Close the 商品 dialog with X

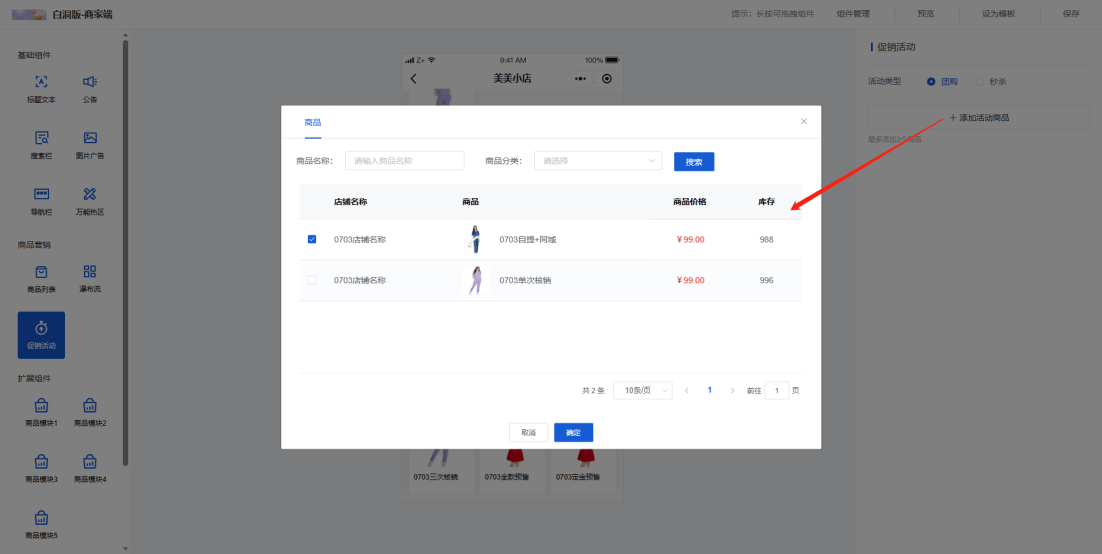(804, 121)
